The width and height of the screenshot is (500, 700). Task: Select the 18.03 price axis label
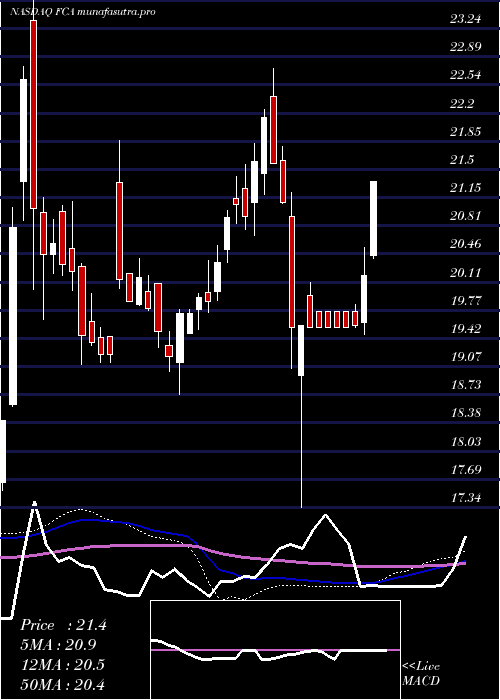(x=466, y=442)
